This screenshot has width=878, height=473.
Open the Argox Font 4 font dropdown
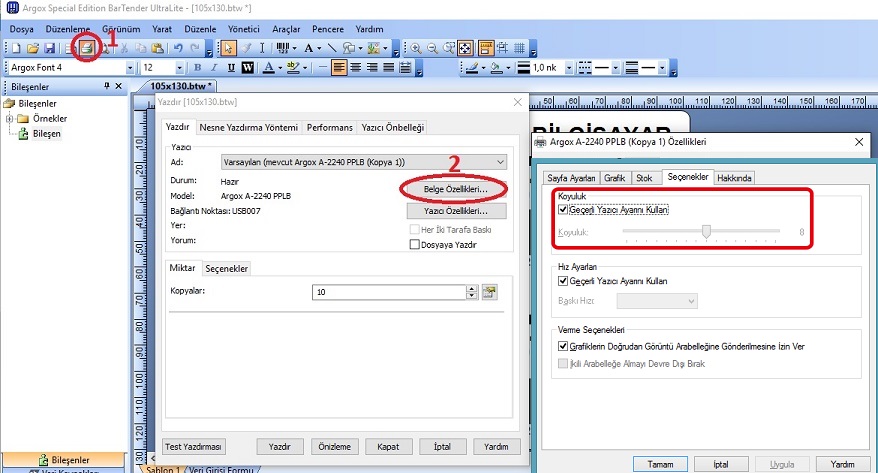pyautogui.click(x=130, y=68)
